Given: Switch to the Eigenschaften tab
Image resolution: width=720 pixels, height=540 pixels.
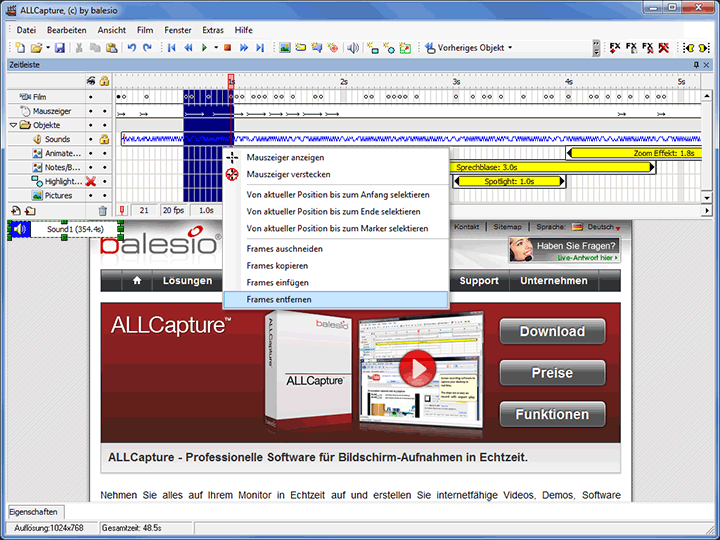Looking at the screenshot, I should tap(34, 512).
